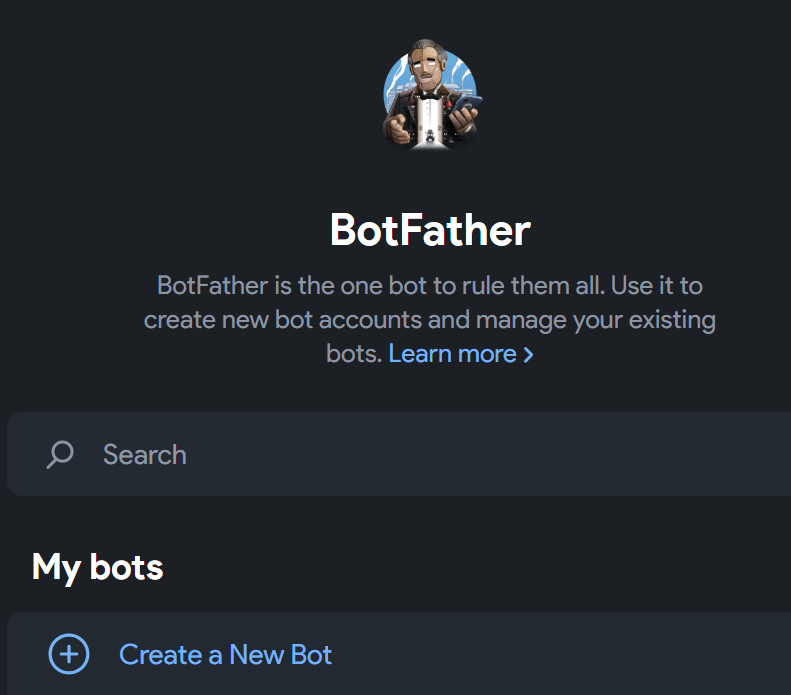Click the avatar's face with mustache
This screenshot has width=791, height=695.
click(x=426, y=72)
